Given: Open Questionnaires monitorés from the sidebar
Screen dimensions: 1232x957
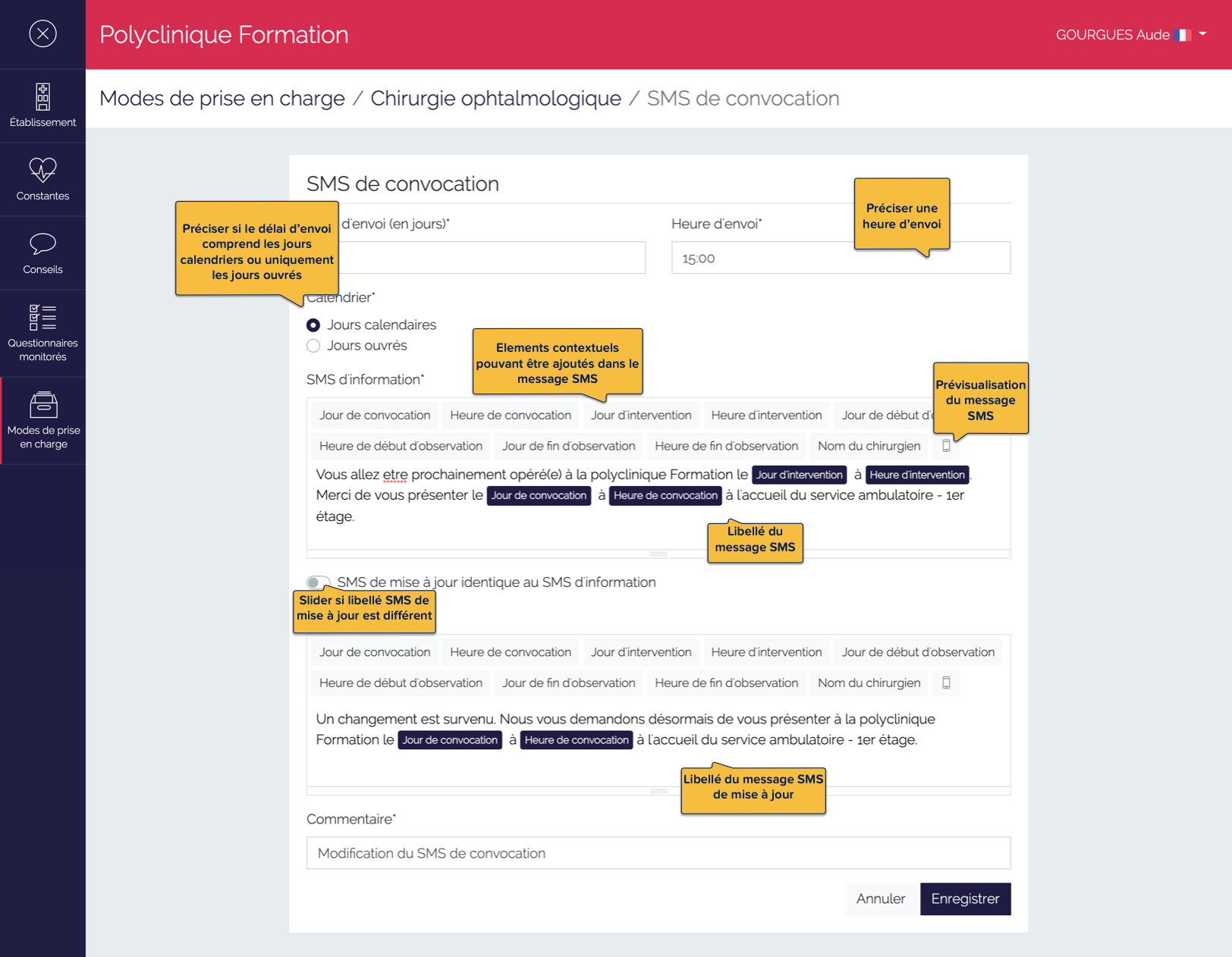Looking at the screenshot, I should click(x=42, y=331).
